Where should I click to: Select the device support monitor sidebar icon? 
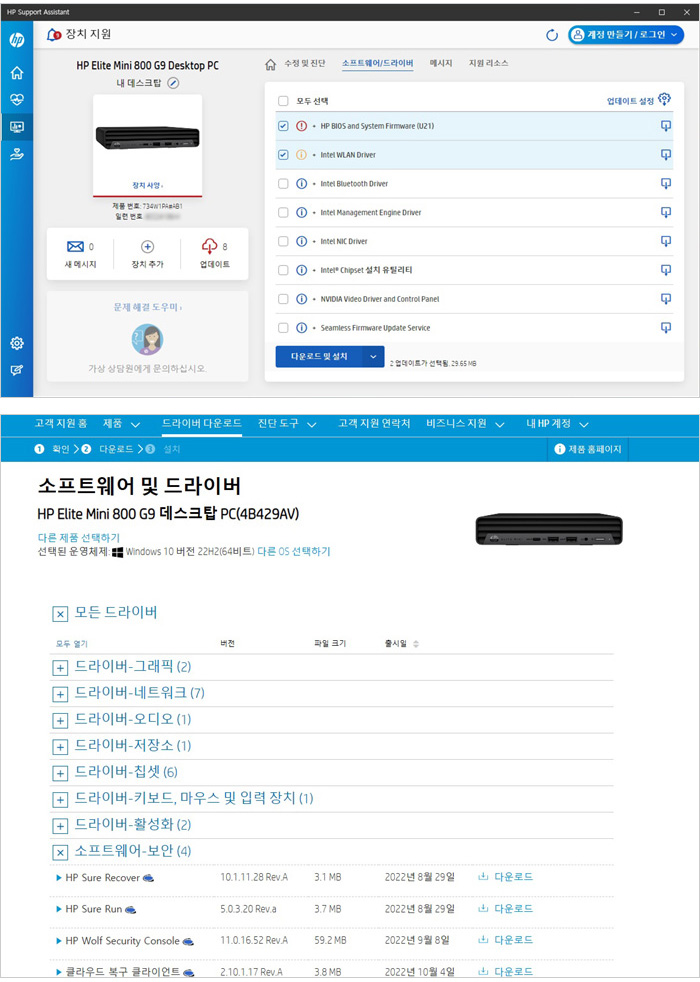click(17, 127)
